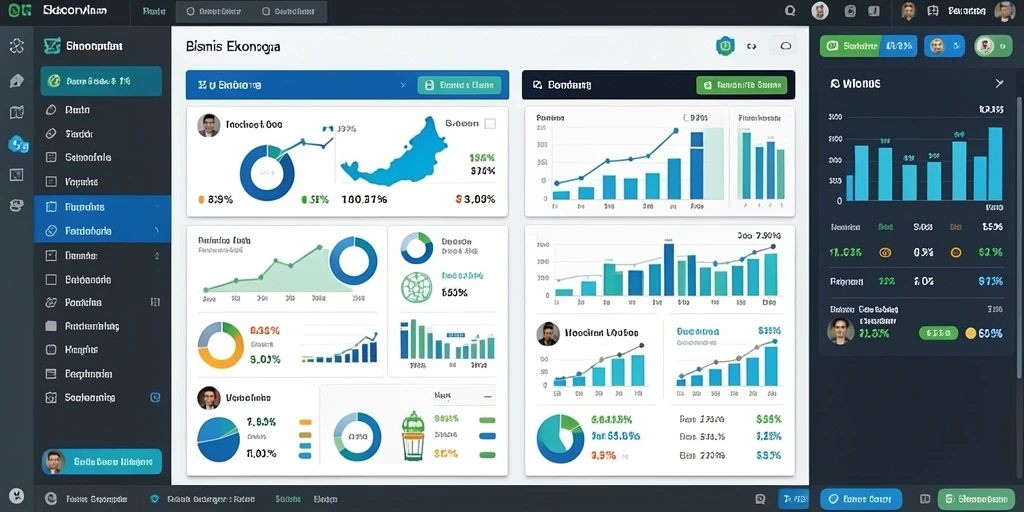1024x512 pixels.
Task: Click the green button in dark section header
Action: point(741,85)
